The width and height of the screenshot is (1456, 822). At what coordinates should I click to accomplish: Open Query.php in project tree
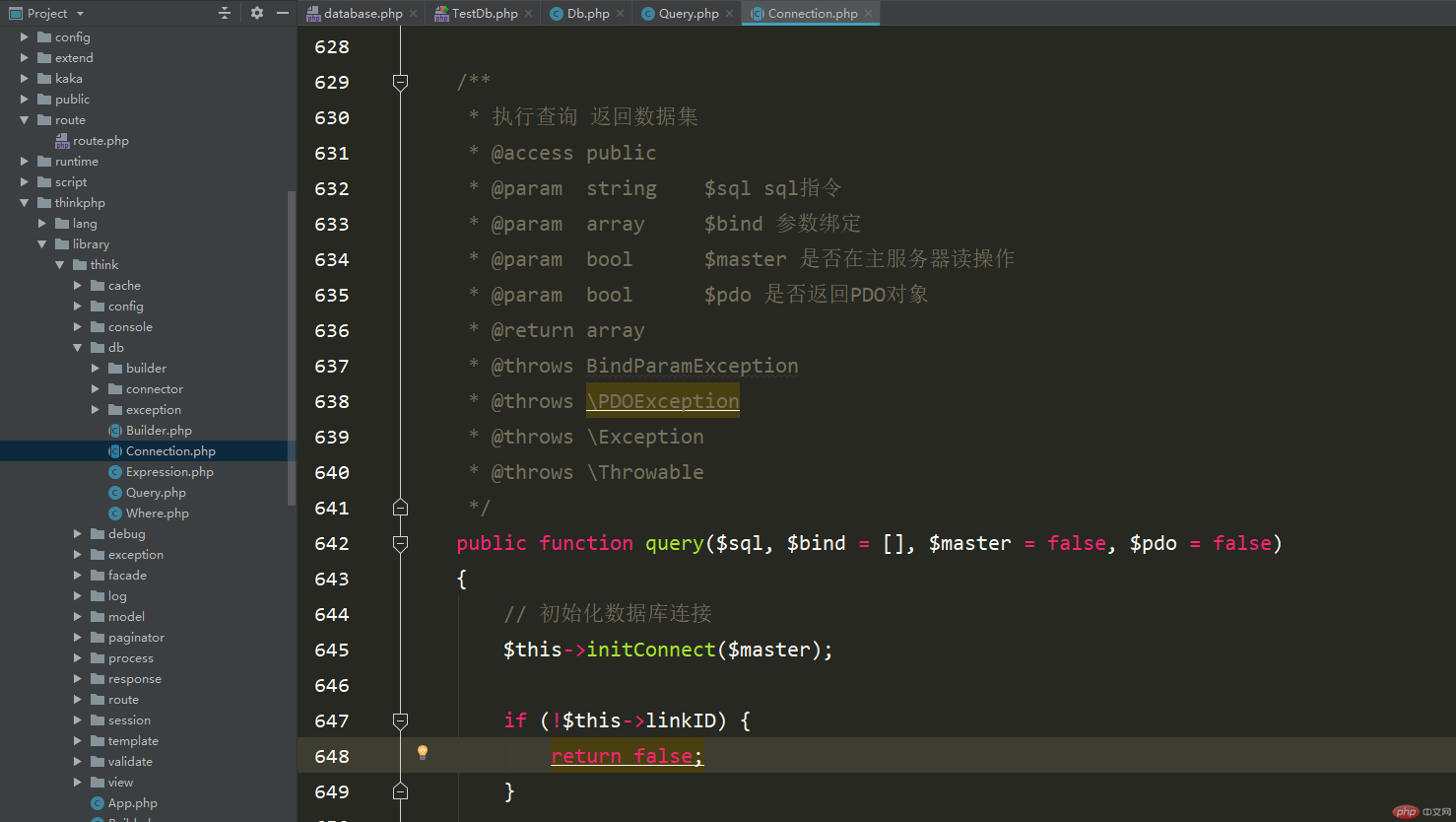[156, 492]
